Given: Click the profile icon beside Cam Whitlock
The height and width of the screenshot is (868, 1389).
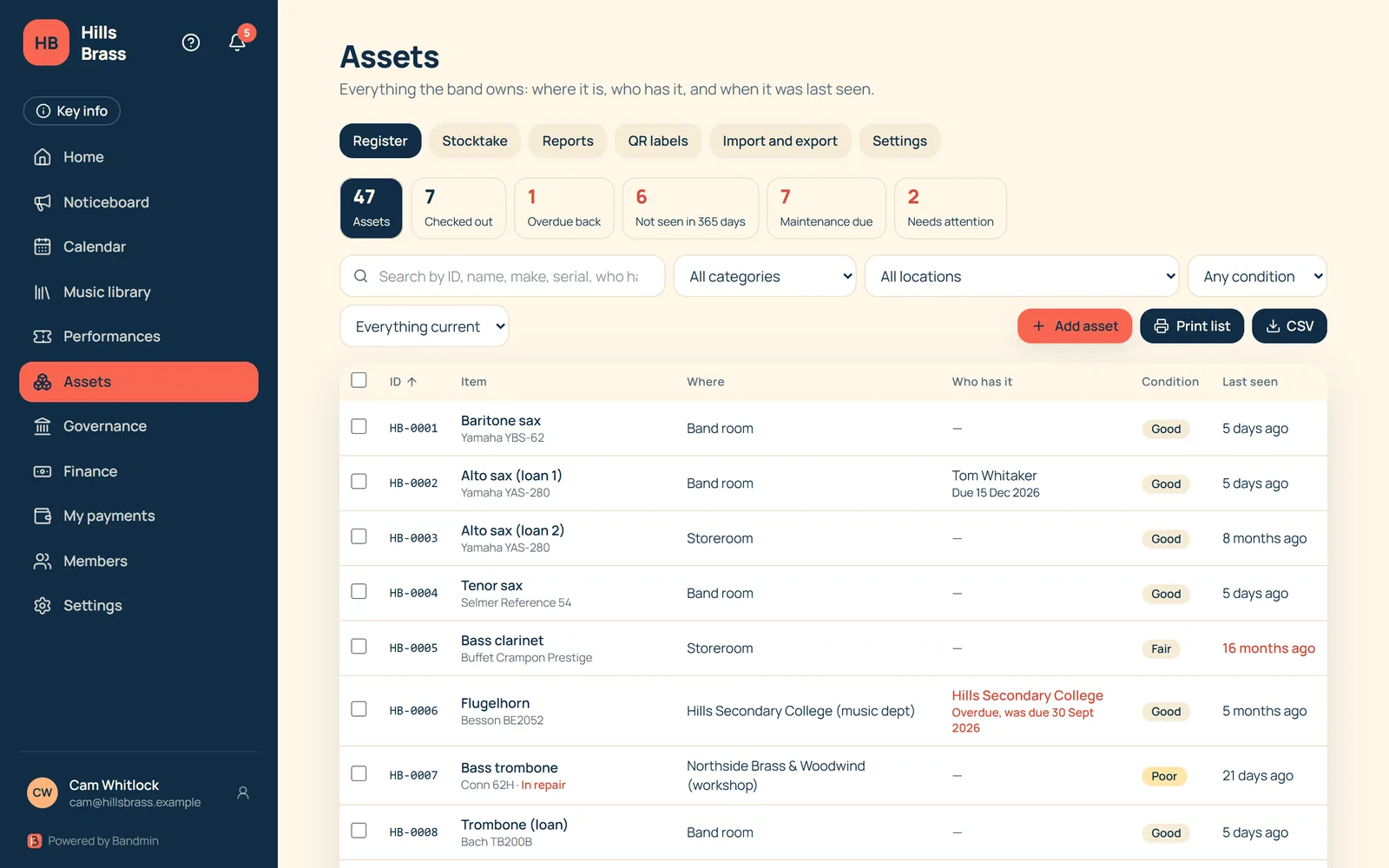Looking at the screenshot, I should [243, 792].
